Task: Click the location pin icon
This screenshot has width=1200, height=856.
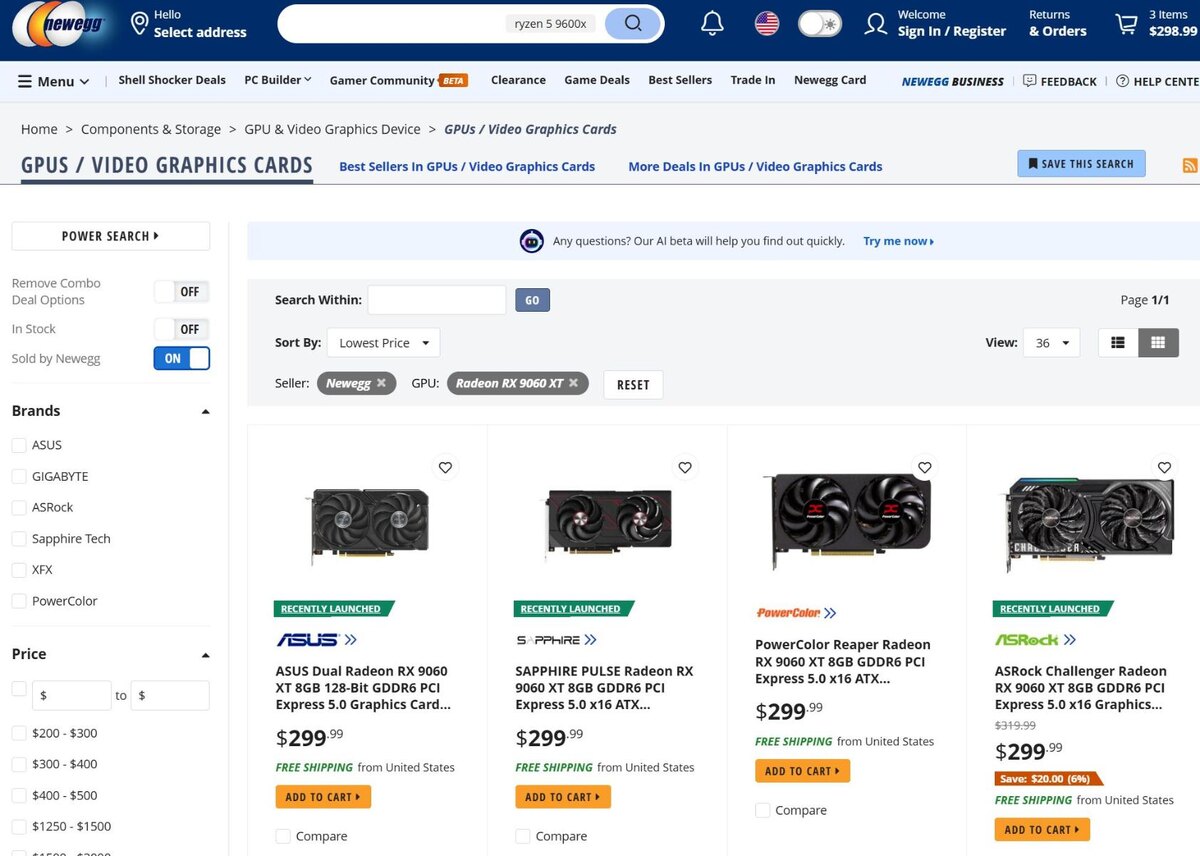Action: point(140,24)
